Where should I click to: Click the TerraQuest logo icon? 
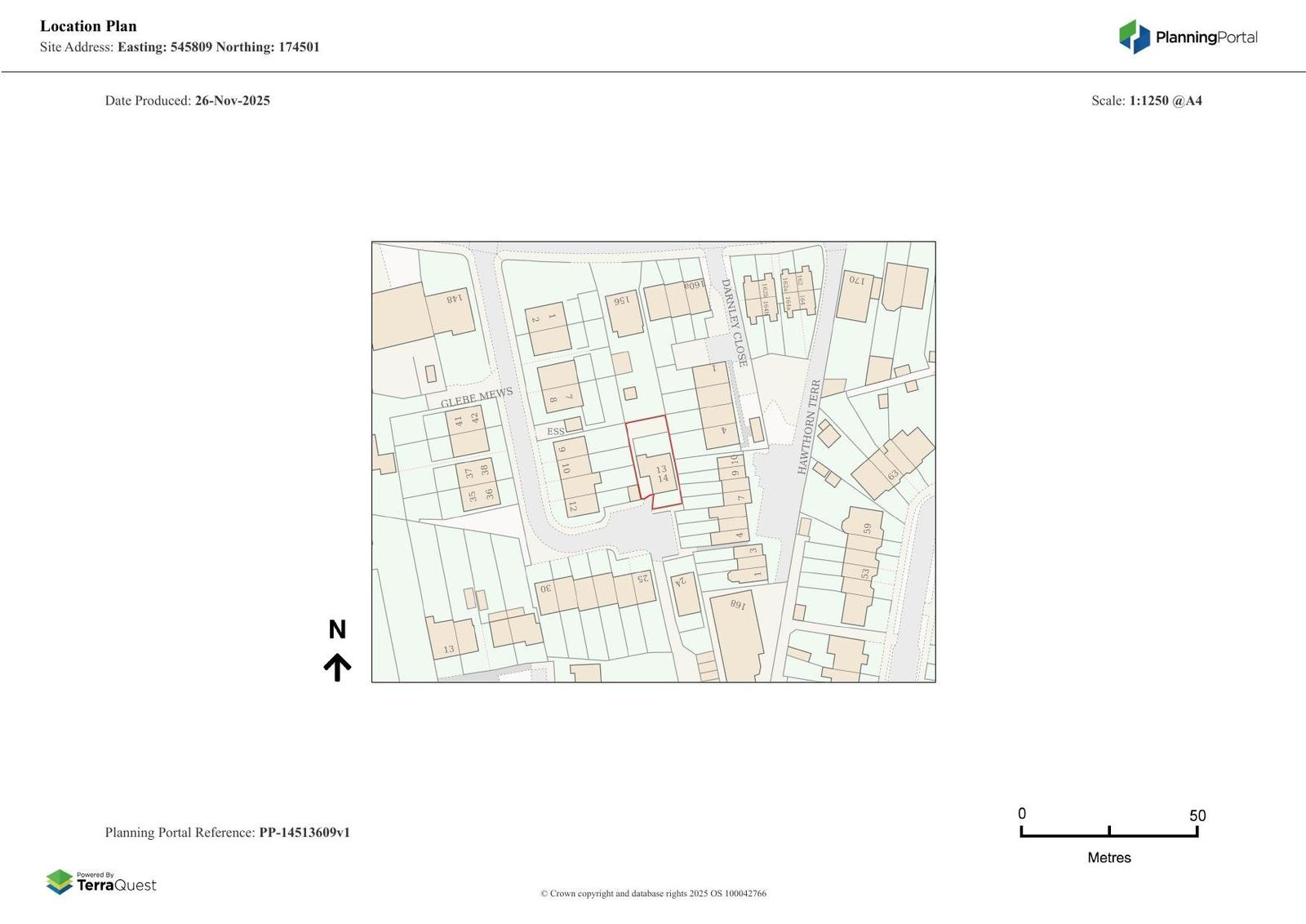[x=60, y=882]
